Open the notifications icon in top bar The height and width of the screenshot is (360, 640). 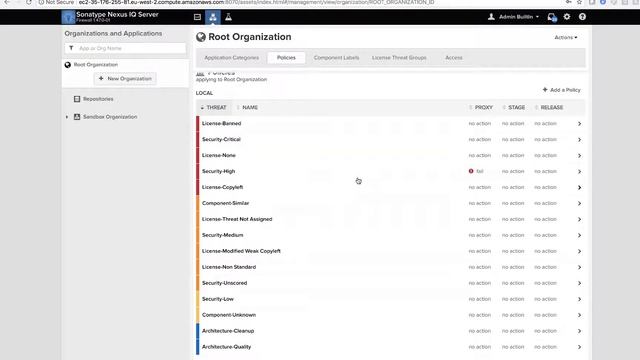(552, 17)
